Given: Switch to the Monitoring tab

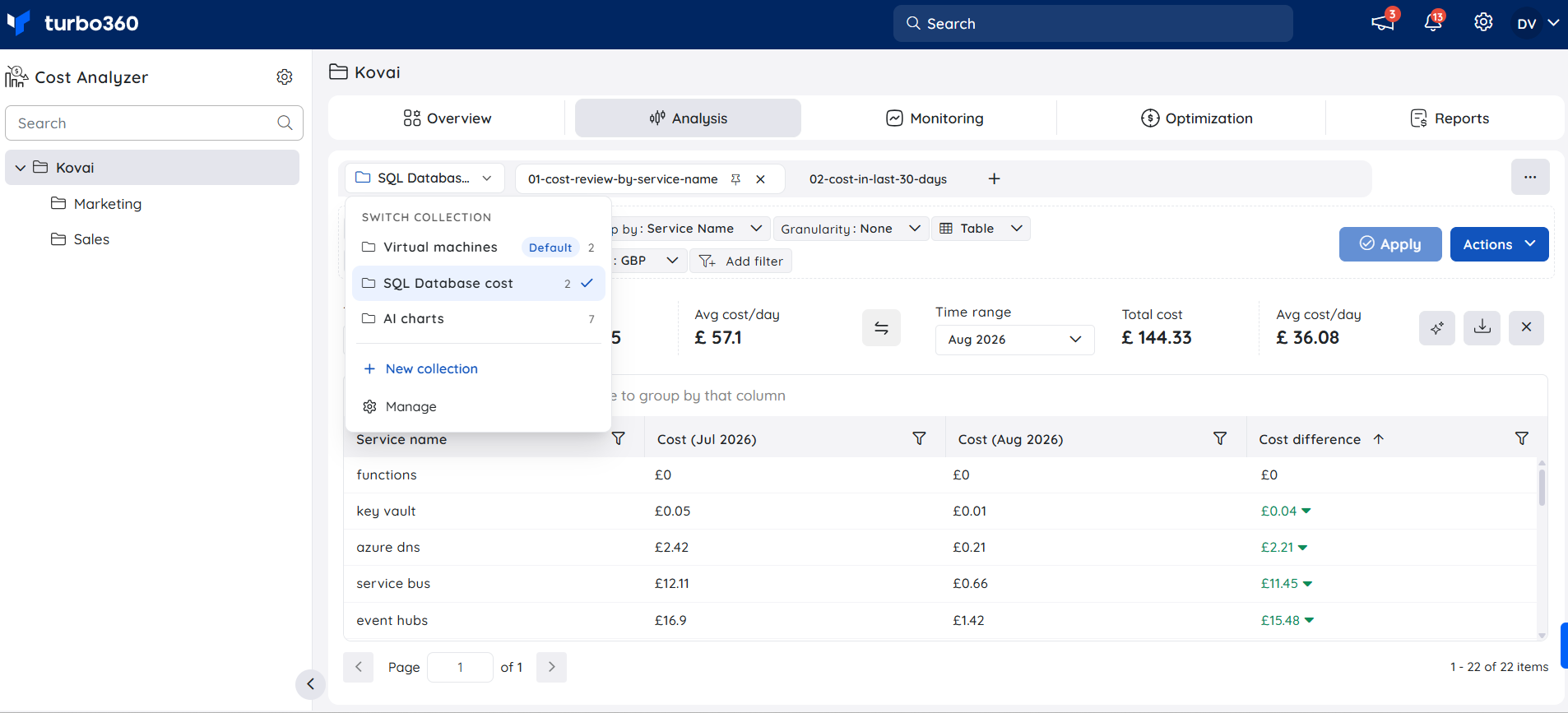Looking at the screenshot, I should click(934, 118).
